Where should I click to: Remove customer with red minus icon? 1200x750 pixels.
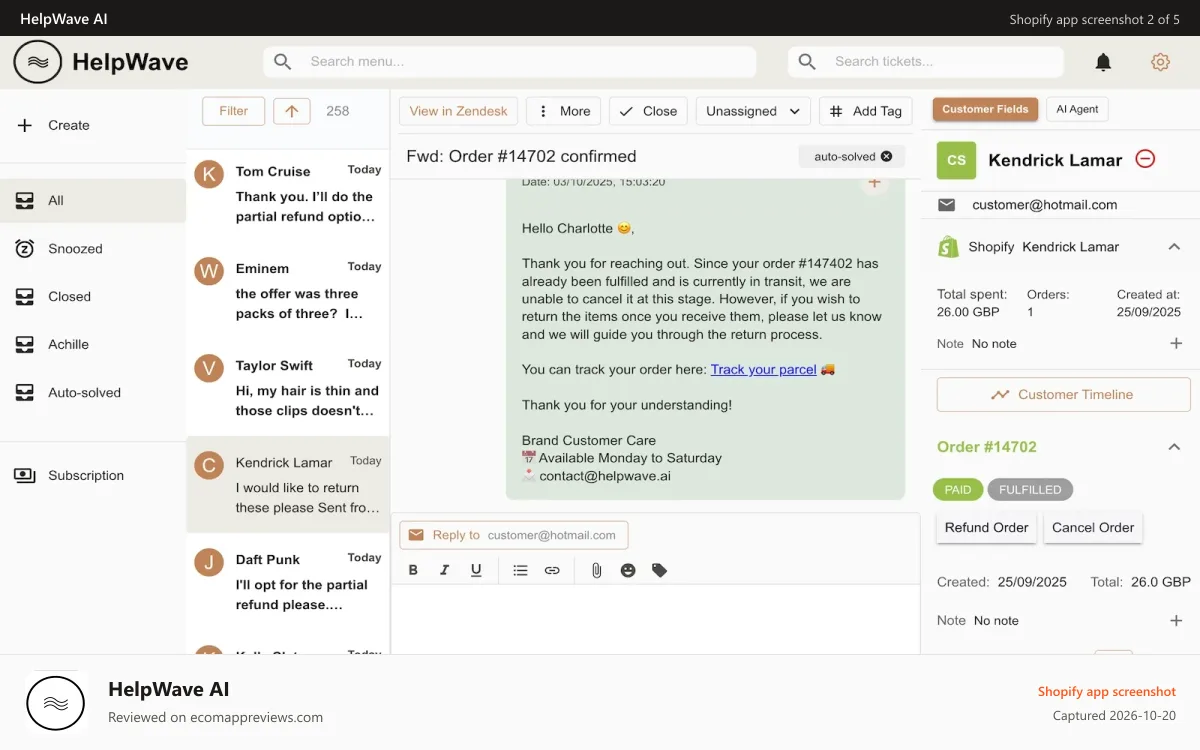click(1146, 159)
